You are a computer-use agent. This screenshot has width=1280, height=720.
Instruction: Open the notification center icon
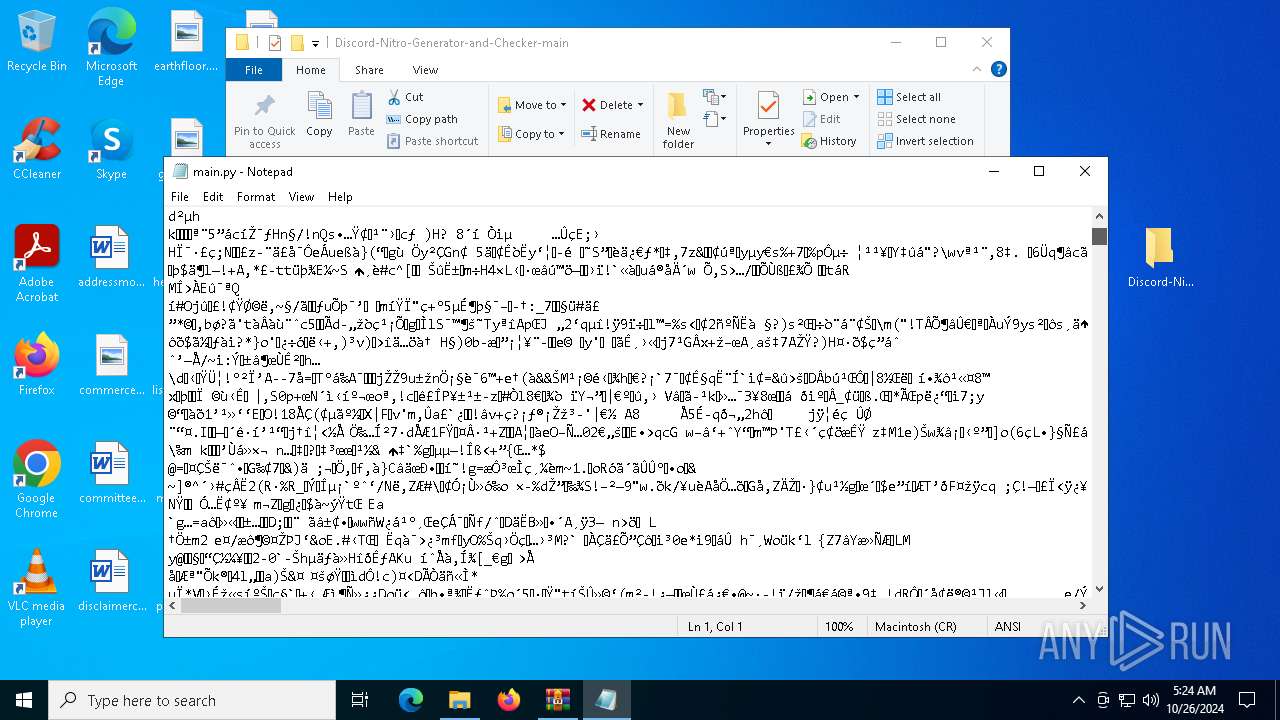[1247, 700]
